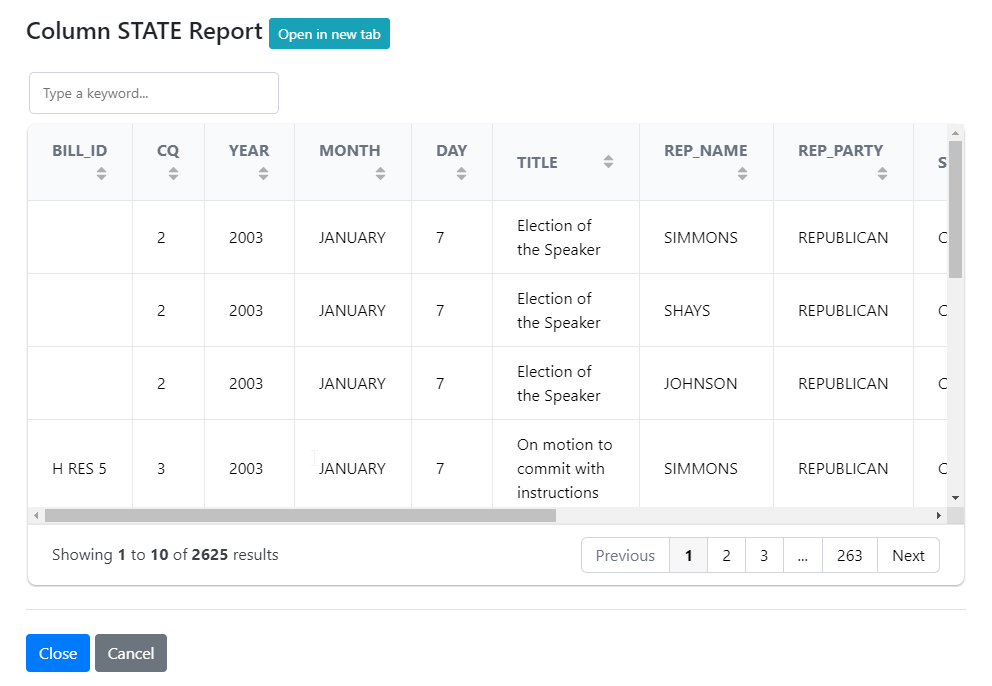The height and width of the screenshot is (686, 992).
Task: Click the vertical scrollbar down arrow
Action: [x=955, y=497]
